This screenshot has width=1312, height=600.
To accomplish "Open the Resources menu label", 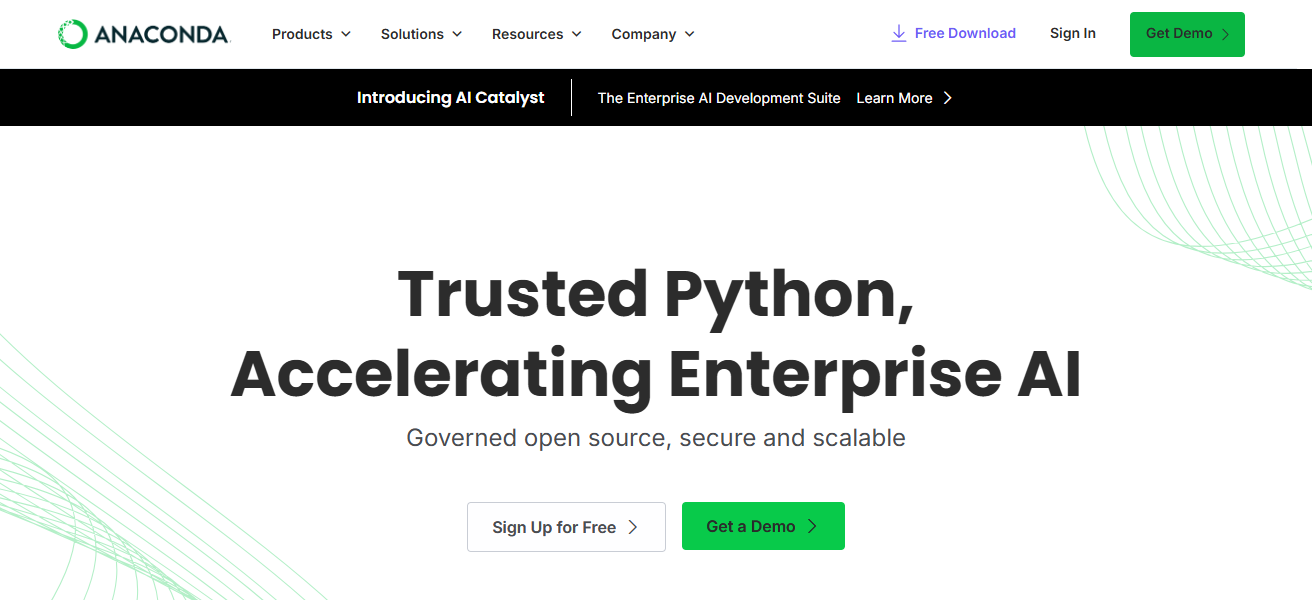I will coord(527,34).
